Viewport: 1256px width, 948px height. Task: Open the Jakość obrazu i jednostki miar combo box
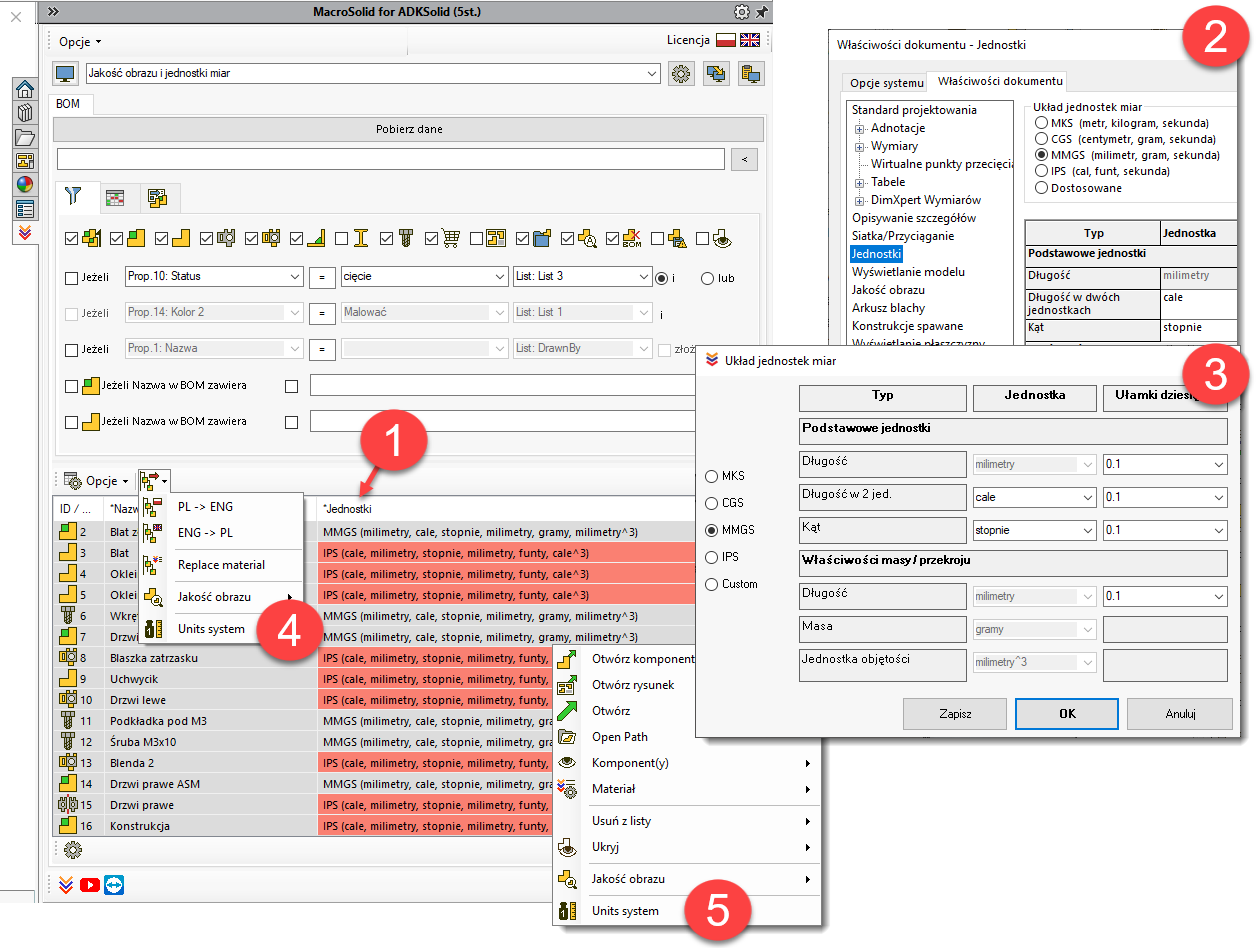click(372, 73)
